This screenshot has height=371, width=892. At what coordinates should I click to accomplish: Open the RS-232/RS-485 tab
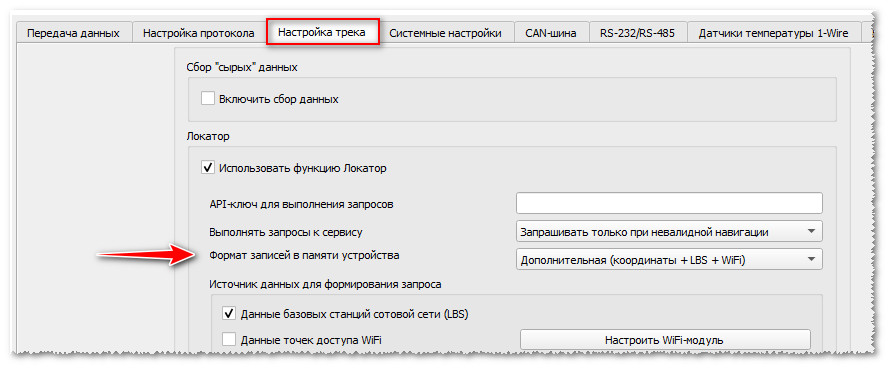637,34
